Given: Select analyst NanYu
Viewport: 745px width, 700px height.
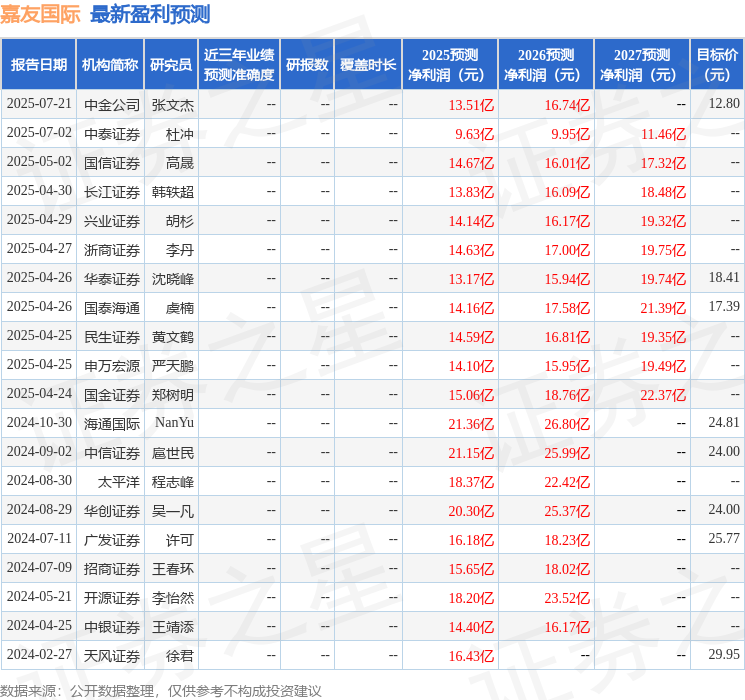Looking at the screenshot, I should point(174,422).
